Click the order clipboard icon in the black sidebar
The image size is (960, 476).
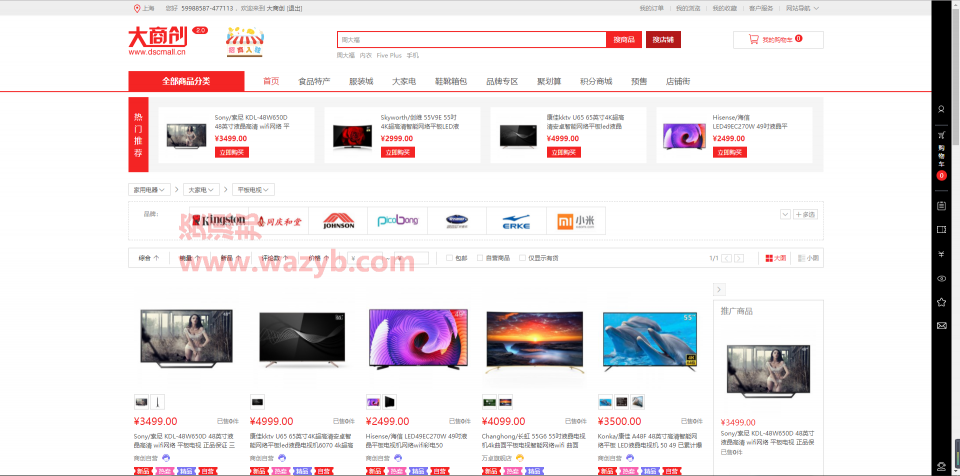point(941,205)
